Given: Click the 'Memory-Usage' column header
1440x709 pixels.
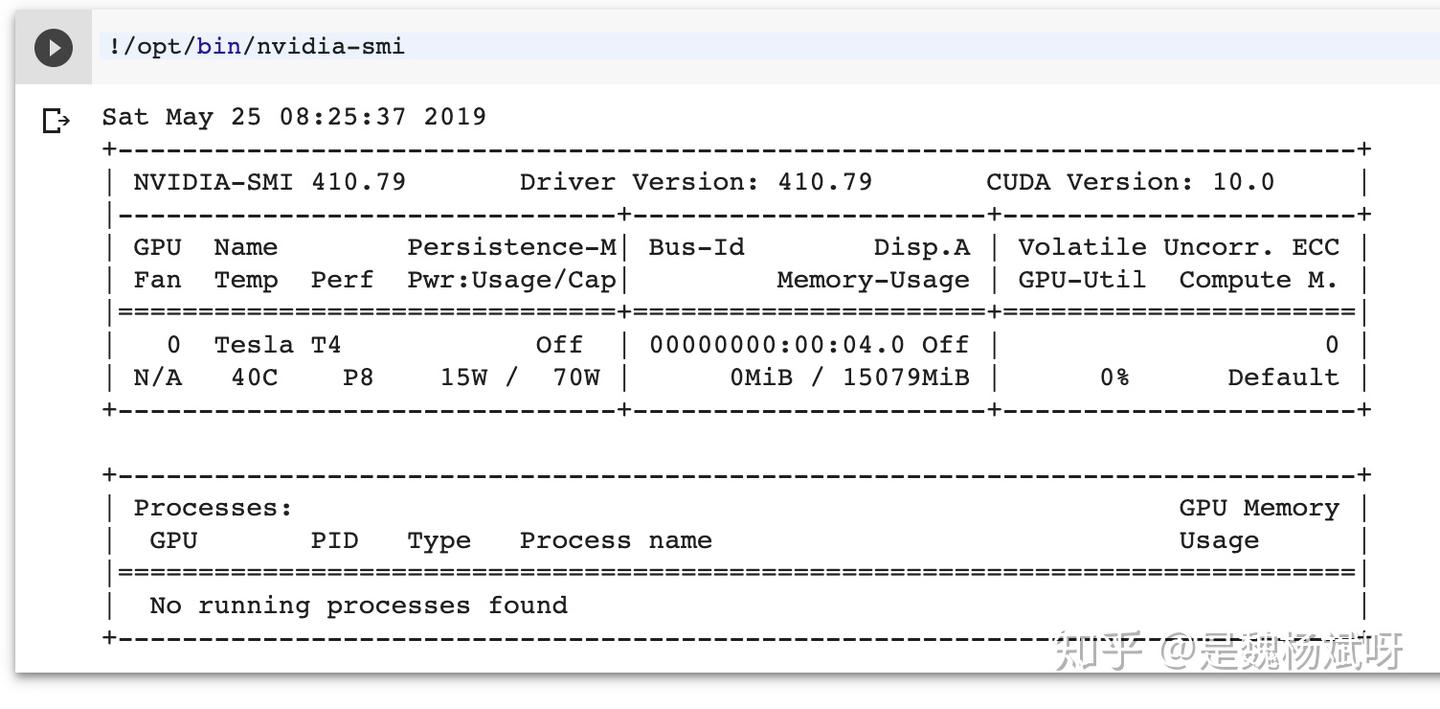Looking at the screenshot, I should tap(873, 280).
